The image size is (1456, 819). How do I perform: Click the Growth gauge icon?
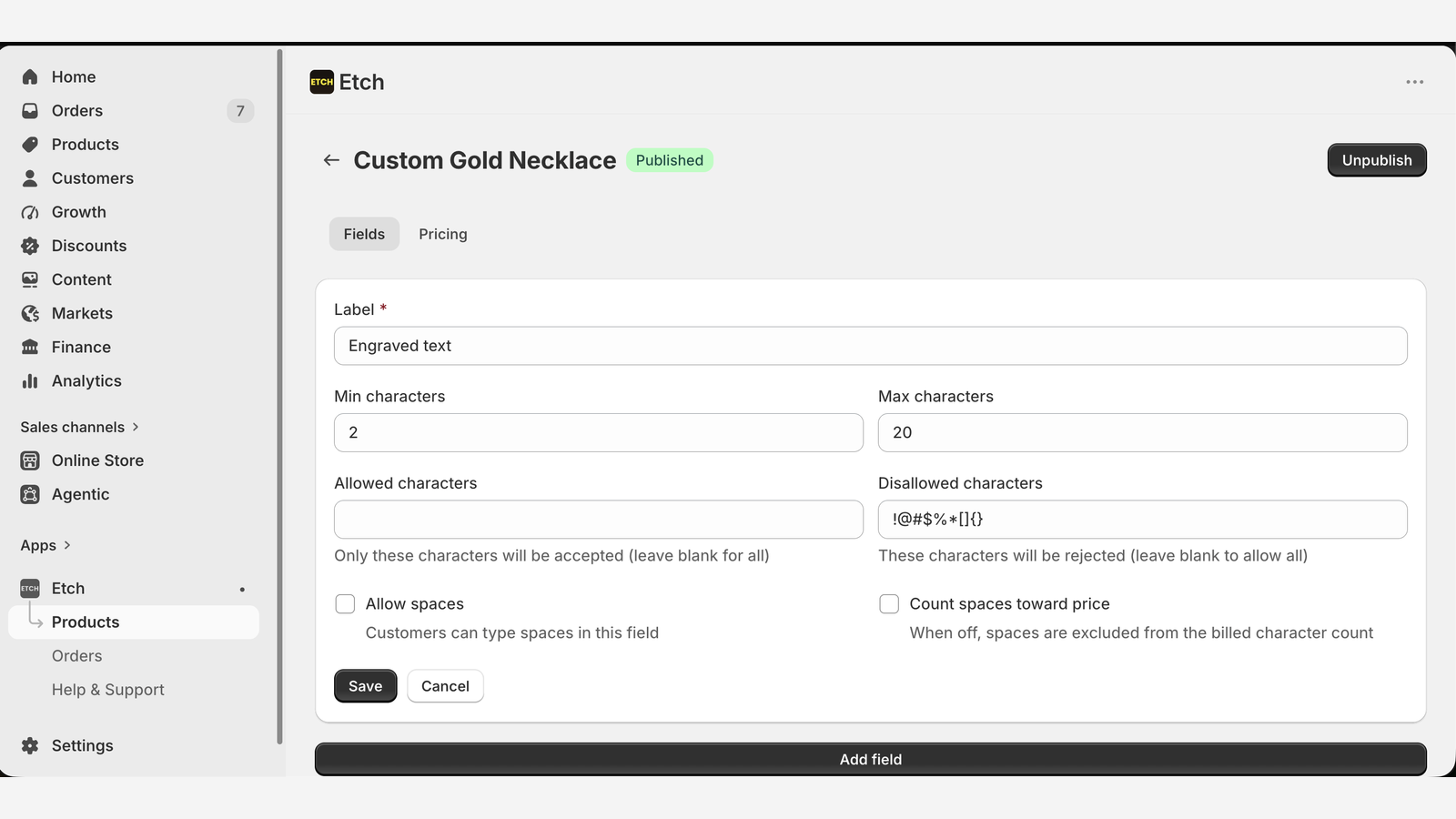[x=30, y=212]
